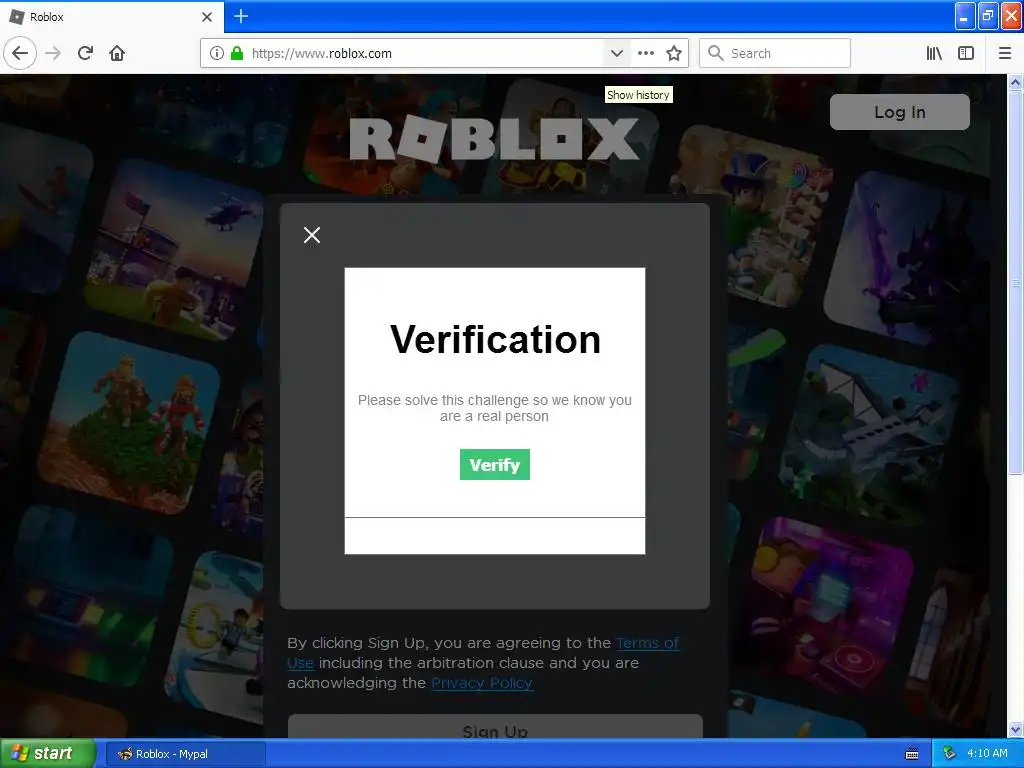Open the browser home page icon
Viewport: 1024px width, 768px height.
pyautogui.click(x=117, y=54)
